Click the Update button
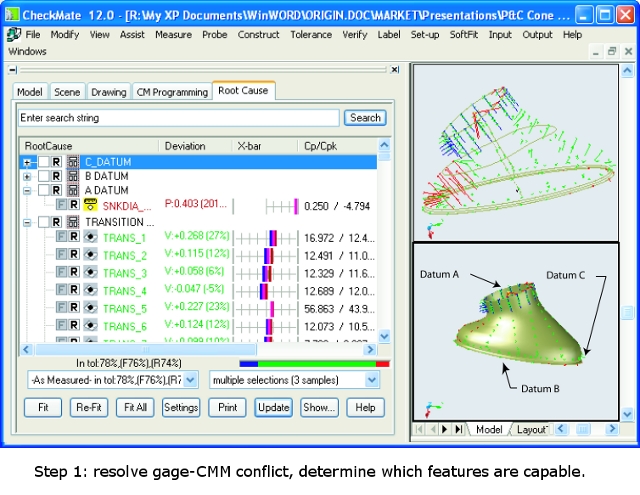This screenshot has height=495, width=640. [x=273, y=407]
